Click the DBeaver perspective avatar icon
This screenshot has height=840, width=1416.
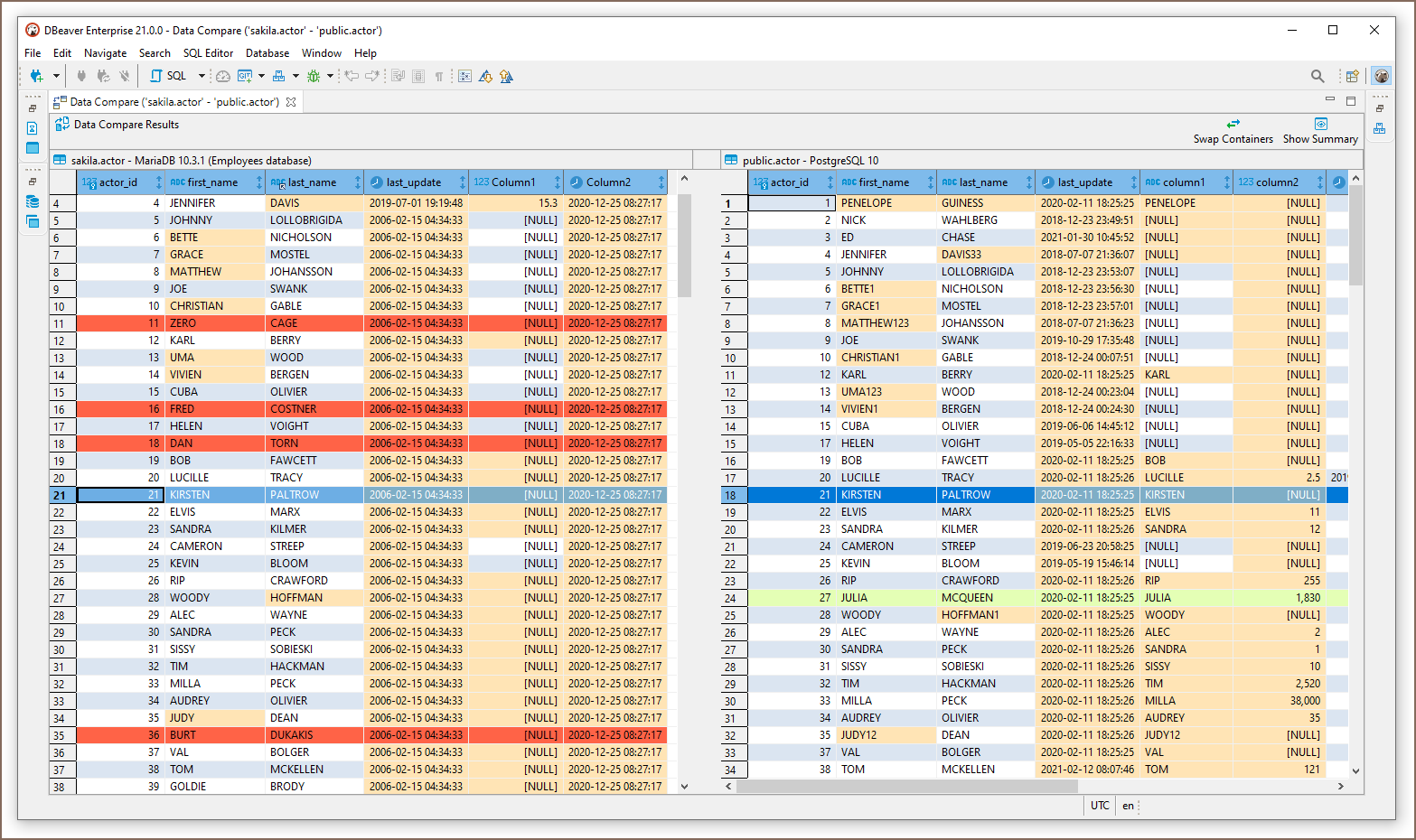1381,76
